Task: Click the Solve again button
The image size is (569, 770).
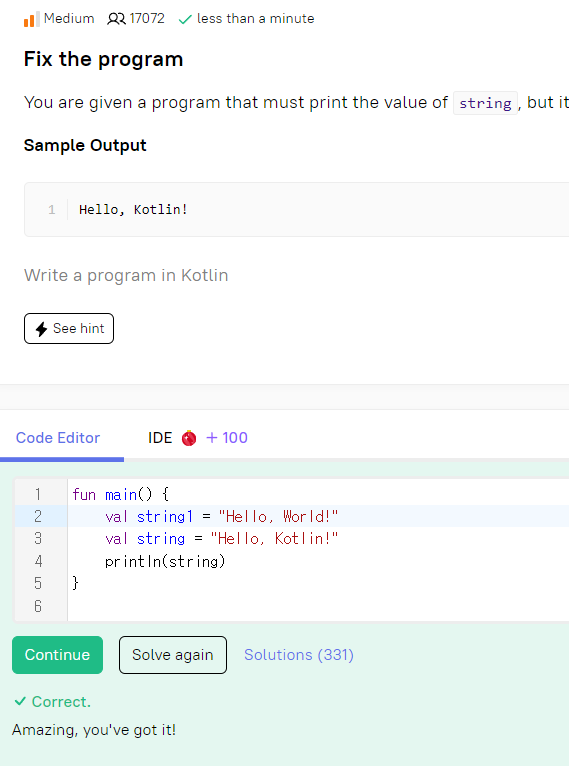Action: coord(173,655)
